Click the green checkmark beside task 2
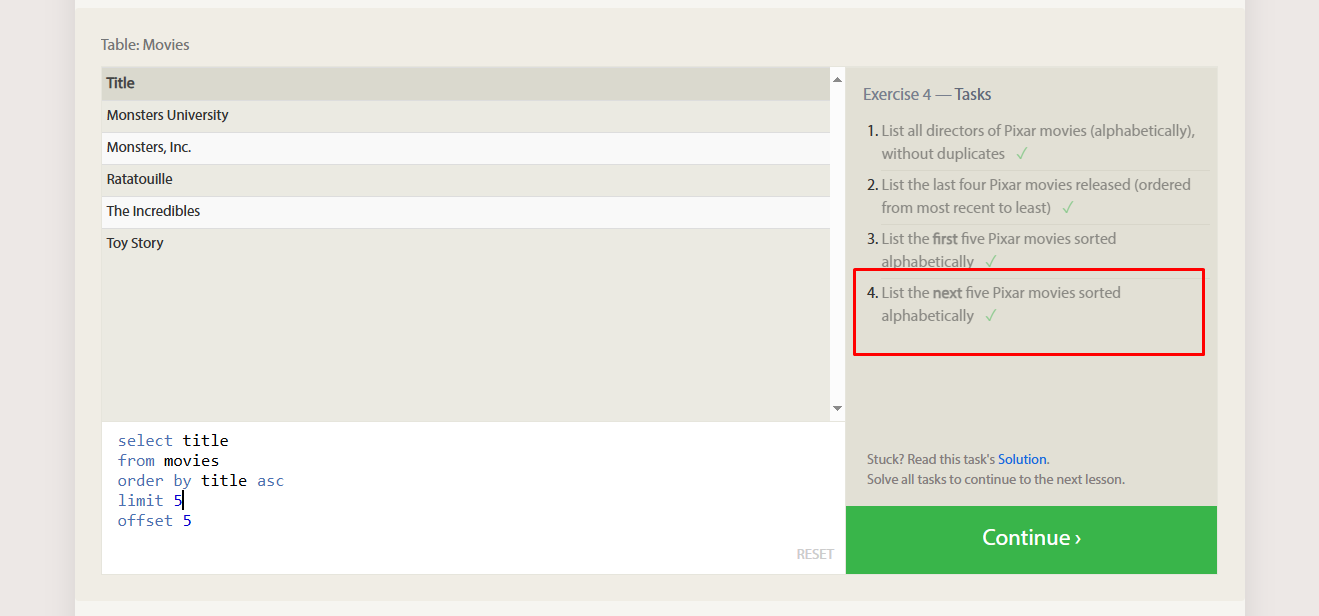The image size is (1319, 616). coord(1068,208)
